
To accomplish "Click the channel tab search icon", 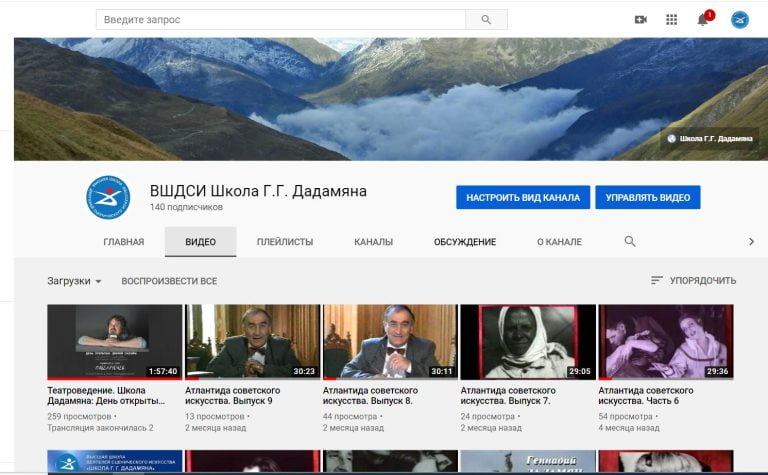I will (x=630, y=241).
